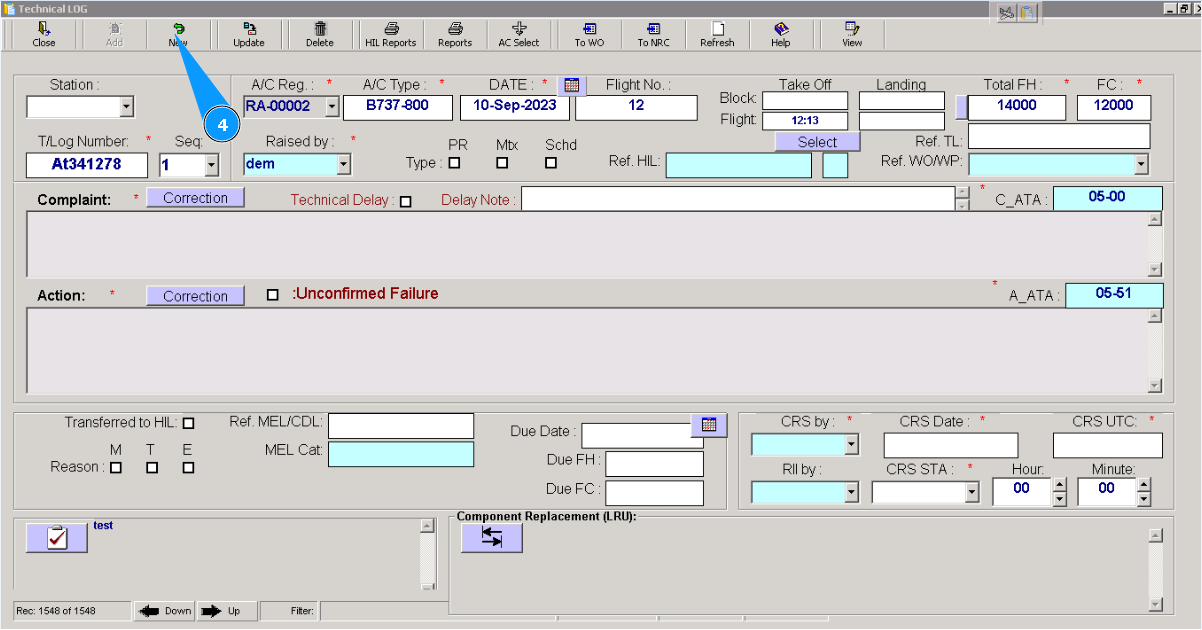1202x630 pixels.
Task: Click the checklist clipboard icon
Action: pyautogui.click(x=57, y=537)
